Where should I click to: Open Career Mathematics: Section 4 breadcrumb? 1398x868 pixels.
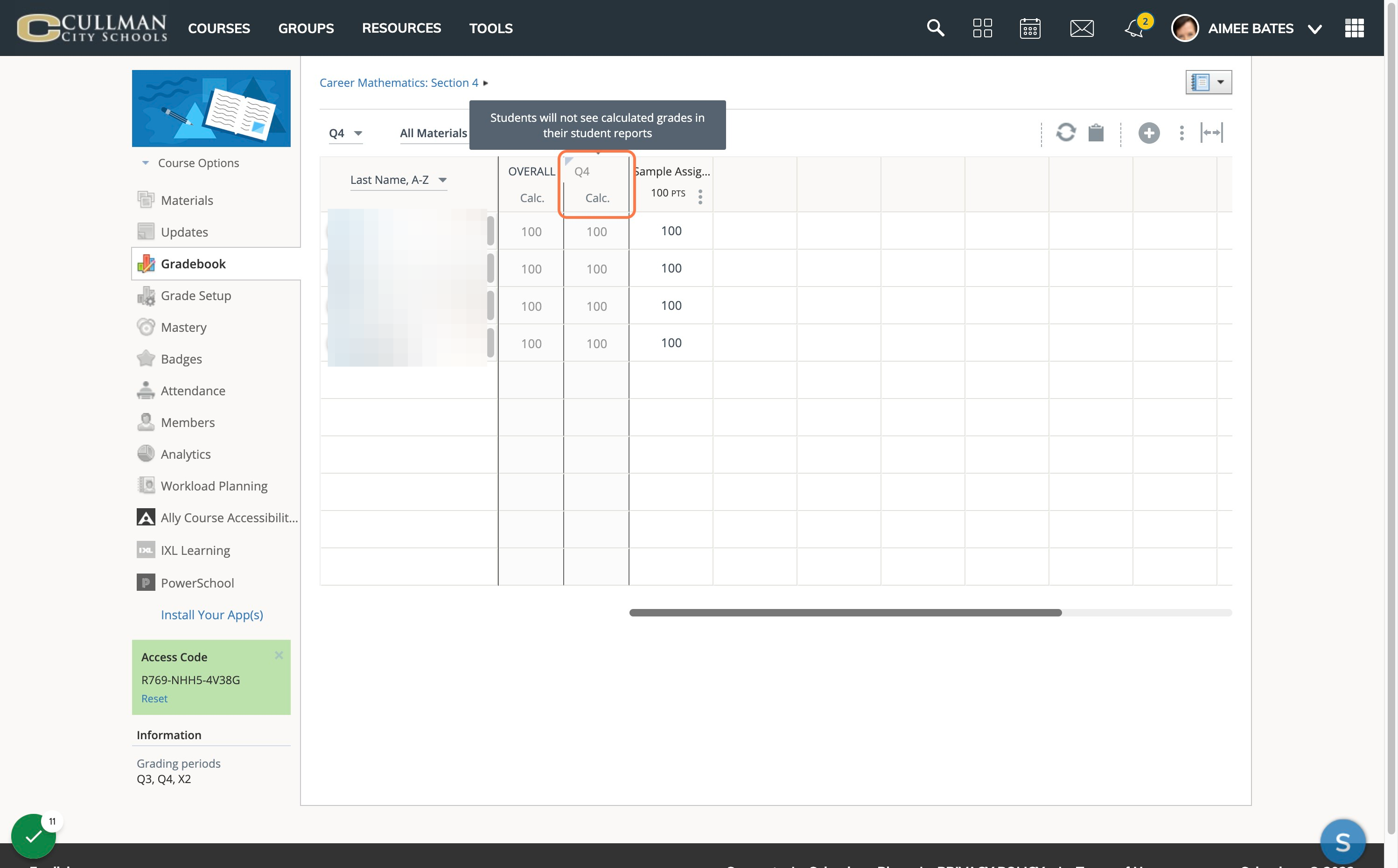(x=399, y=83)
